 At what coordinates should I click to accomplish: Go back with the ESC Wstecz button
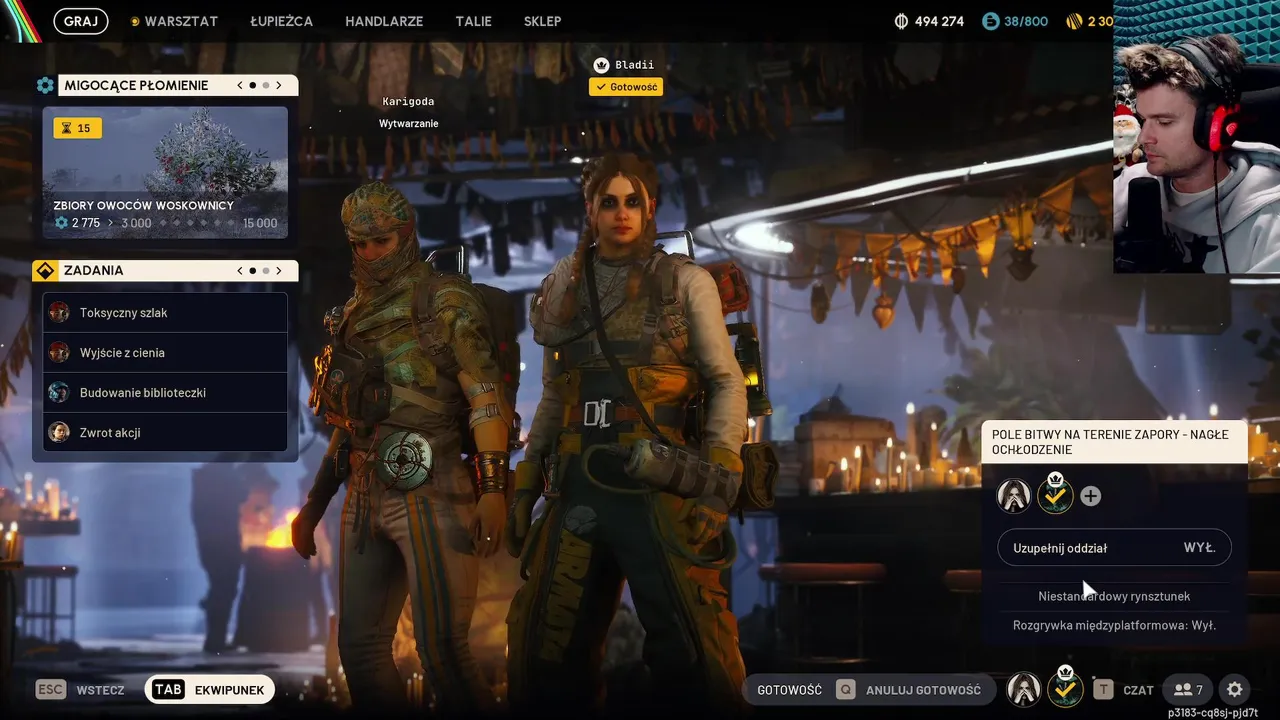pyautogui.click(x=80, y=690)
